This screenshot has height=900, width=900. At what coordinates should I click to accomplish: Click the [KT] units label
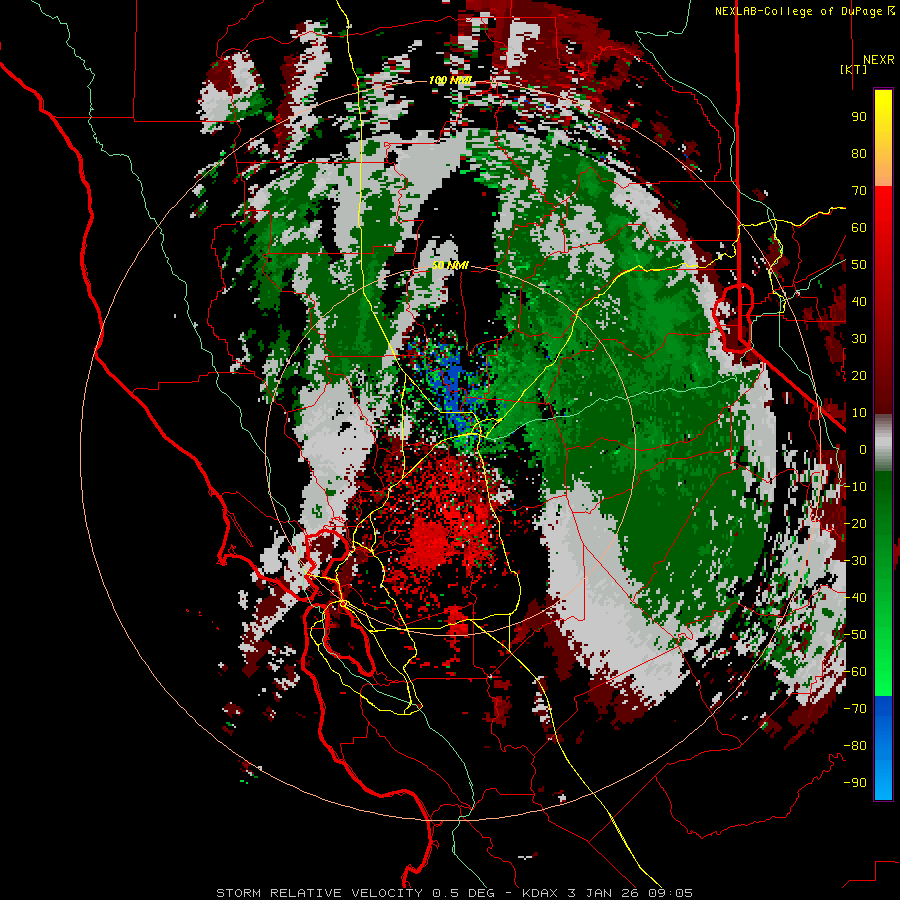(854, 69)
